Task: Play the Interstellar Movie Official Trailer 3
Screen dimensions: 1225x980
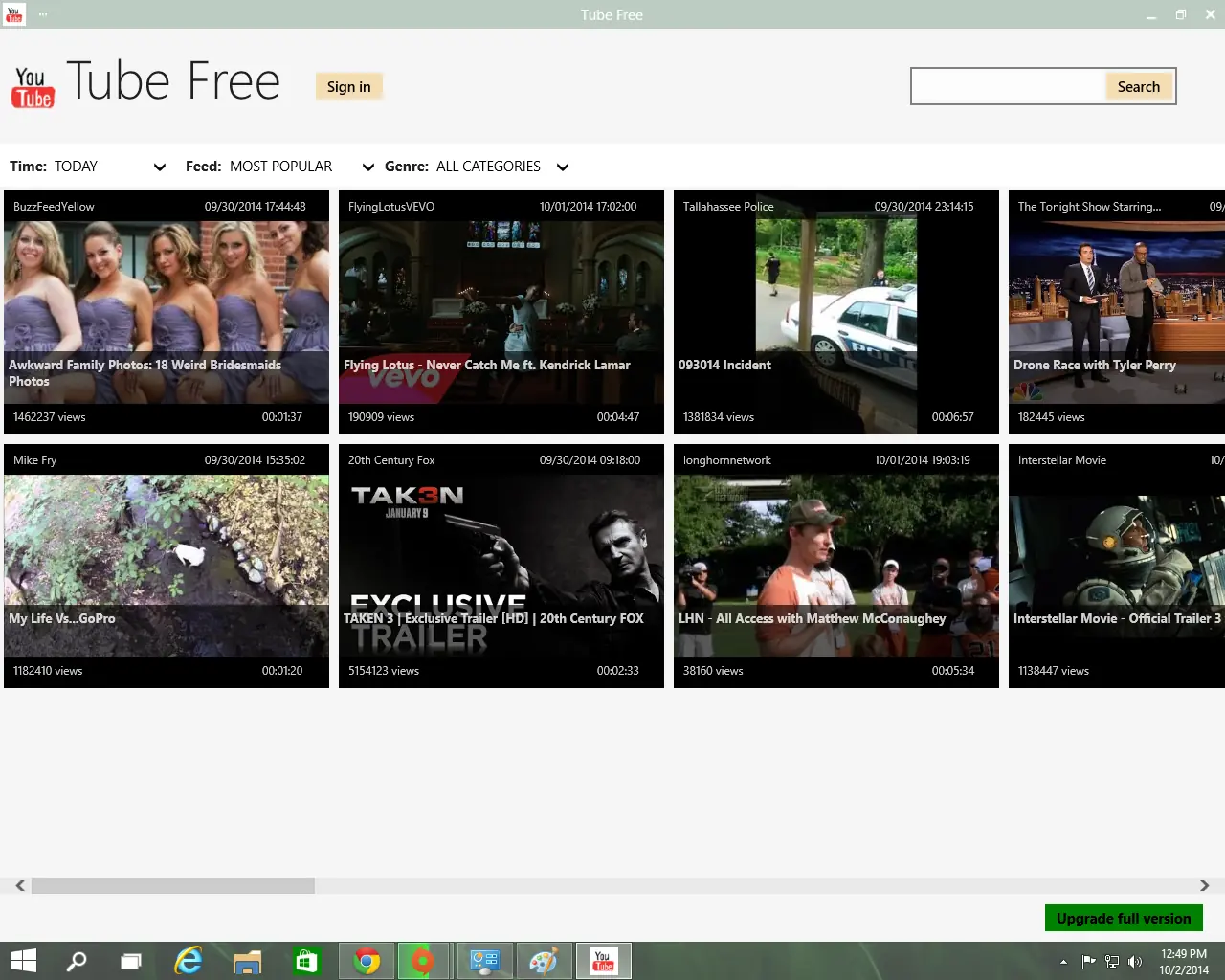Action: 1117,566
